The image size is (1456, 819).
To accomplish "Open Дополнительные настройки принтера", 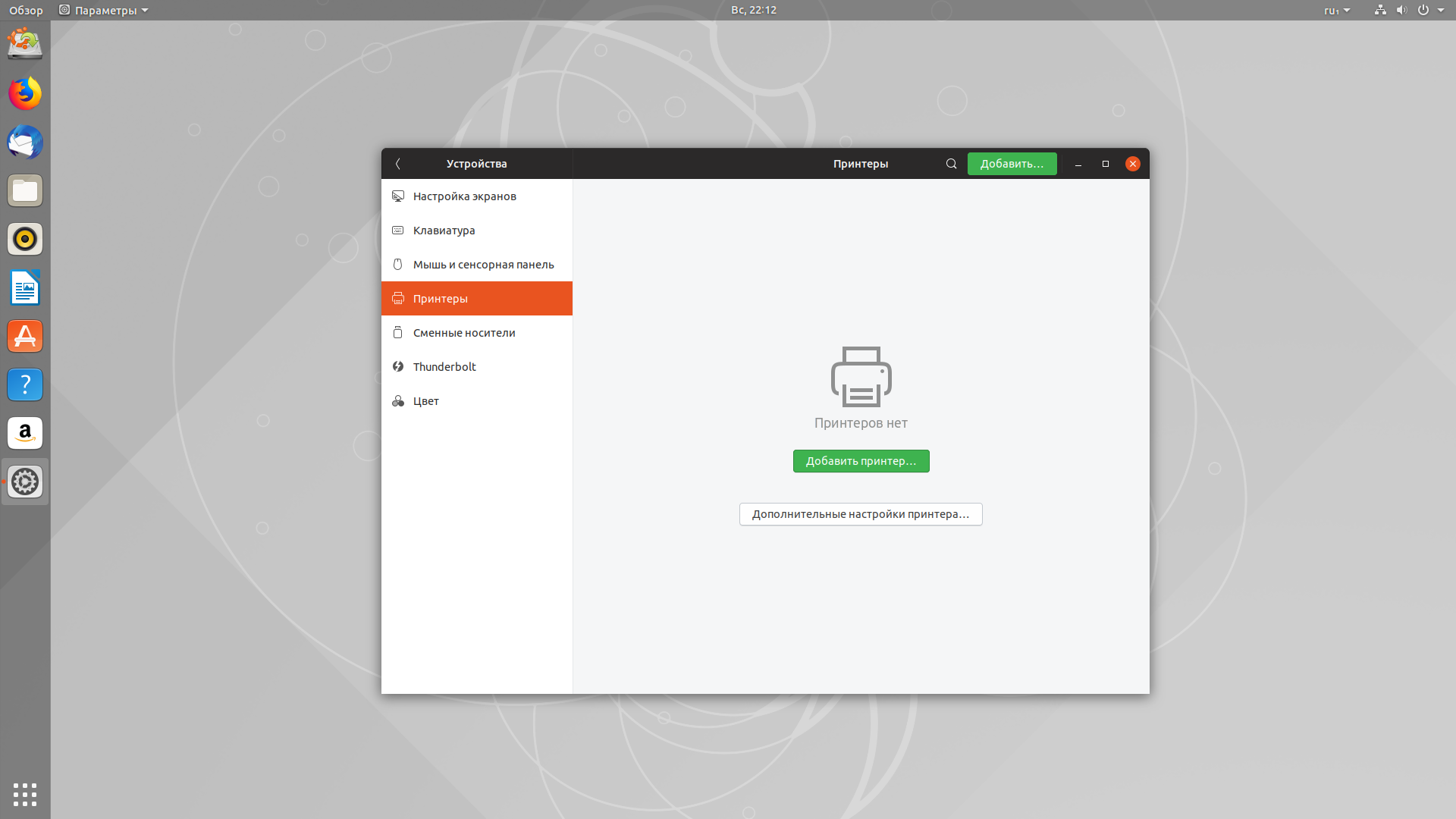I will [x=861, y=514].
